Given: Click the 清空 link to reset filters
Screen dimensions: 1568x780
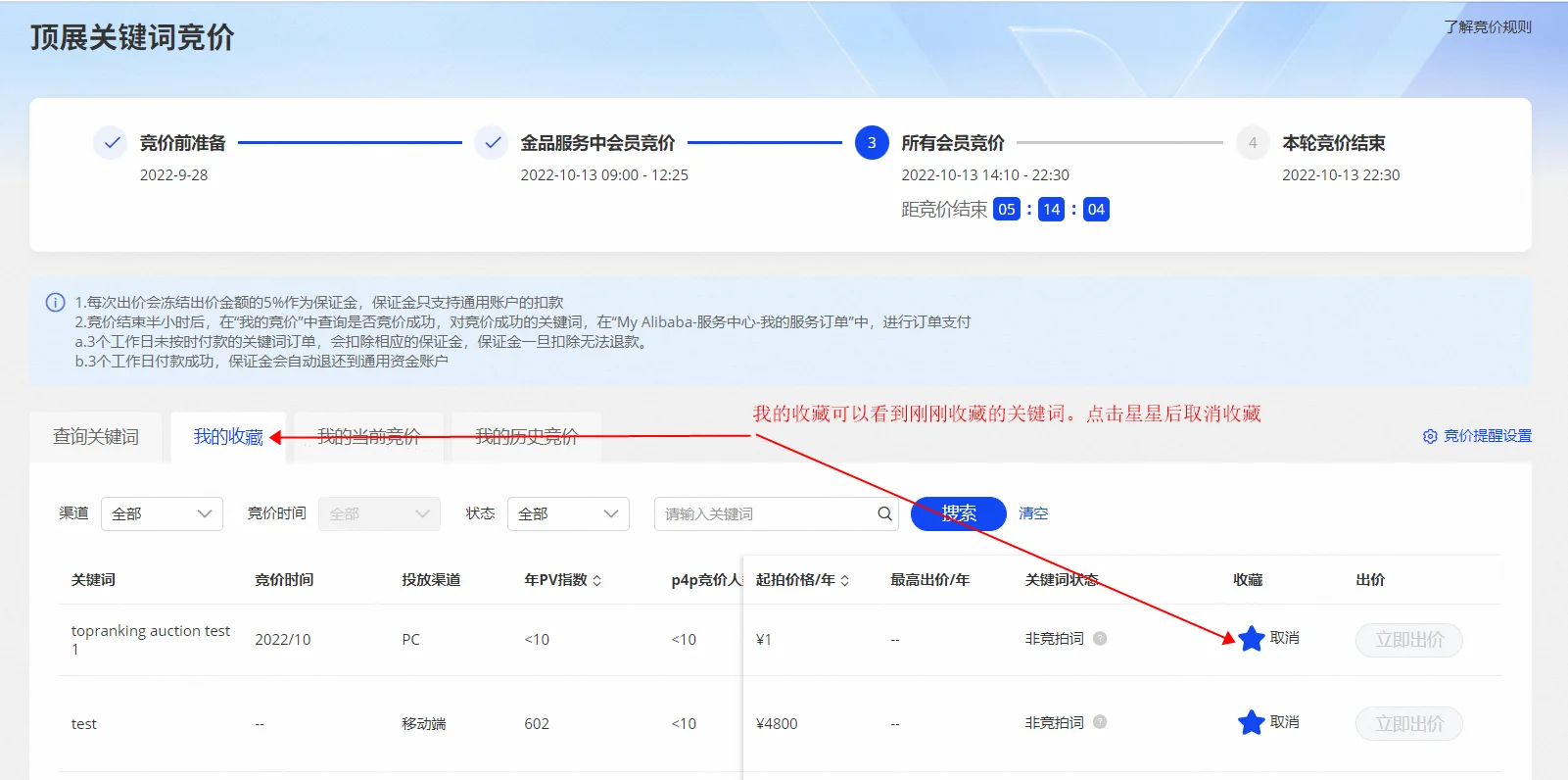Looking at the screenshot, I should click(1033, 513).
